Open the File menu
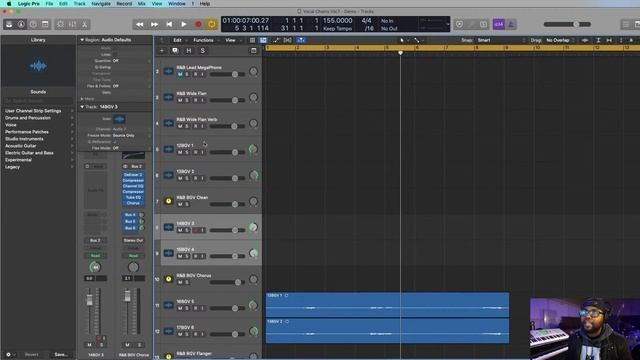The height and width of the screenshot is (360, 640). pos(49,4)
